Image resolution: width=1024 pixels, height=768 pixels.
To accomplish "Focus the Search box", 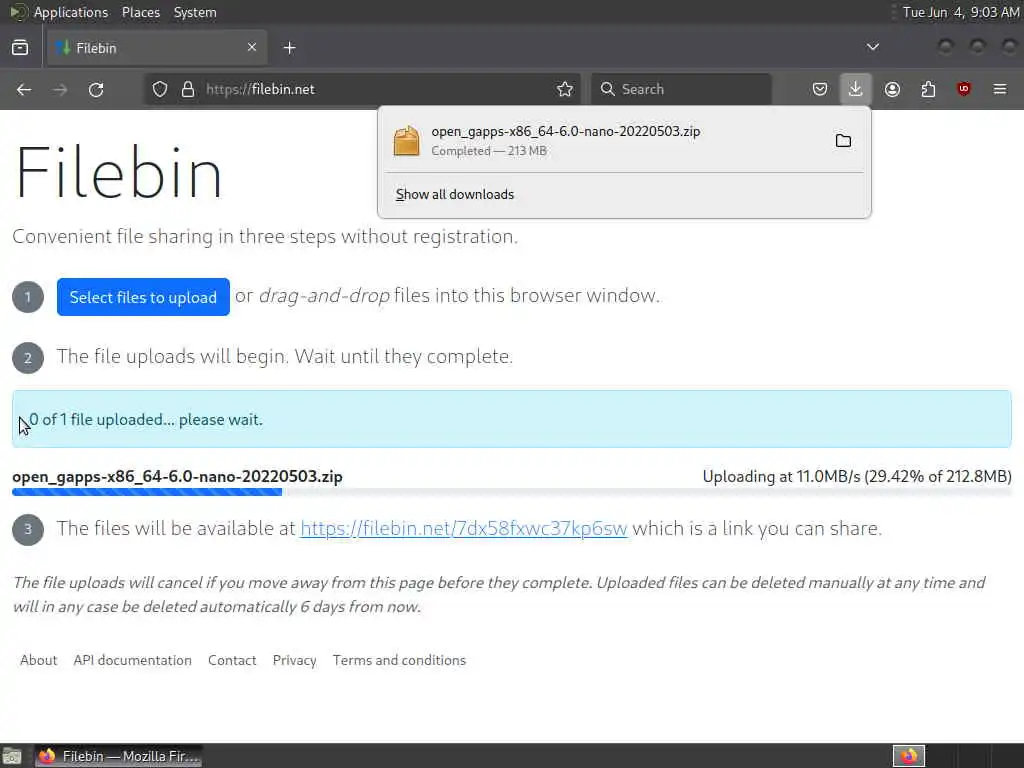I will (x=681, y=89).
